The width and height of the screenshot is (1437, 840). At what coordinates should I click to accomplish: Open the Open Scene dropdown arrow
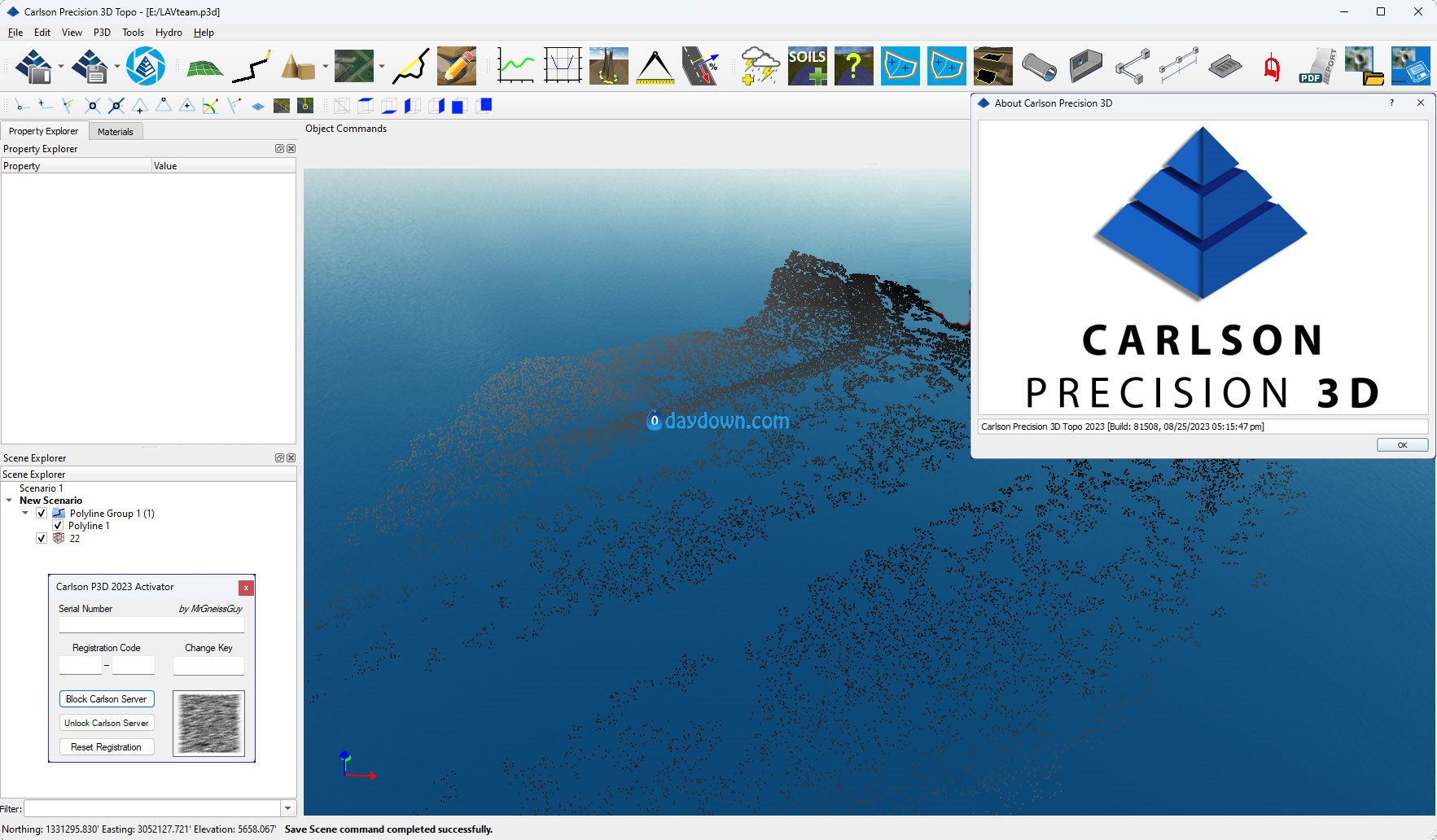point(61,67)
